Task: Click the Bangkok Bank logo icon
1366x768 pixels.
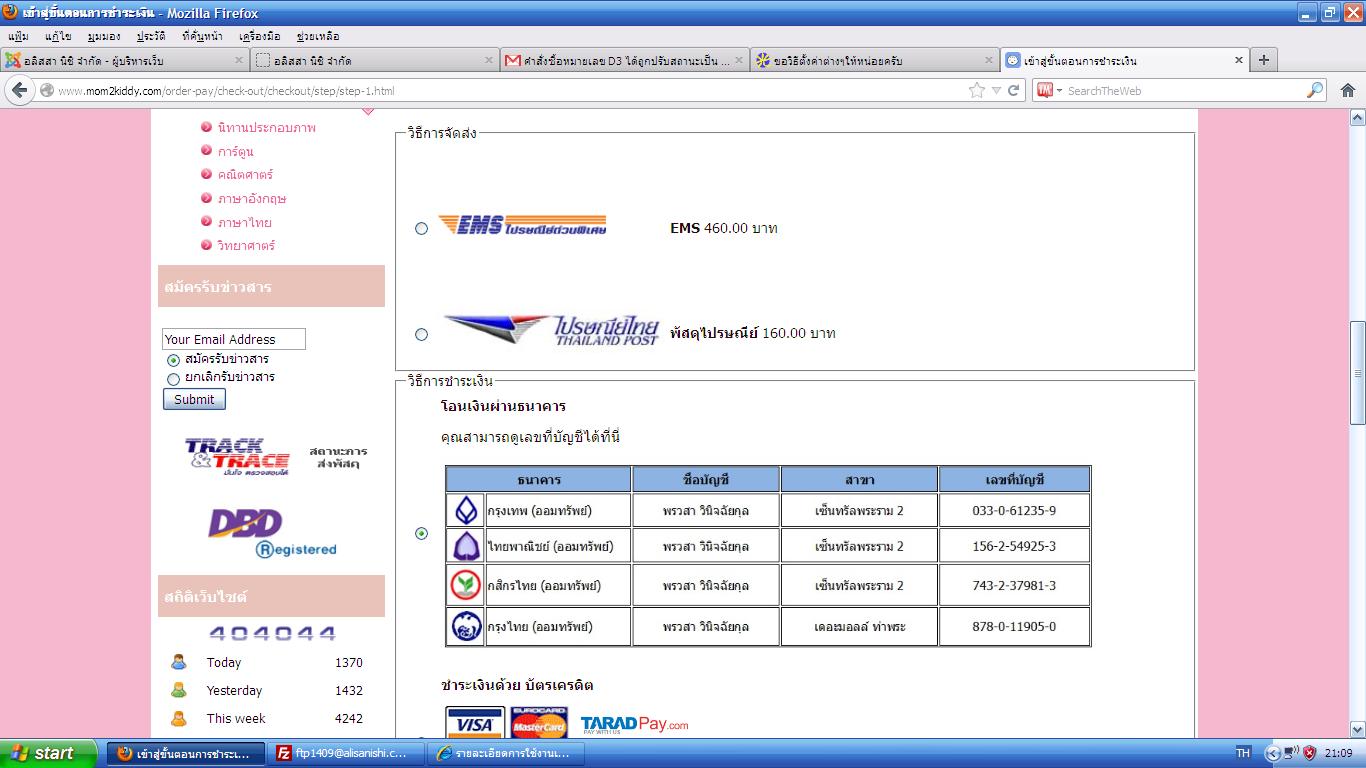Action: pos(465,511)
